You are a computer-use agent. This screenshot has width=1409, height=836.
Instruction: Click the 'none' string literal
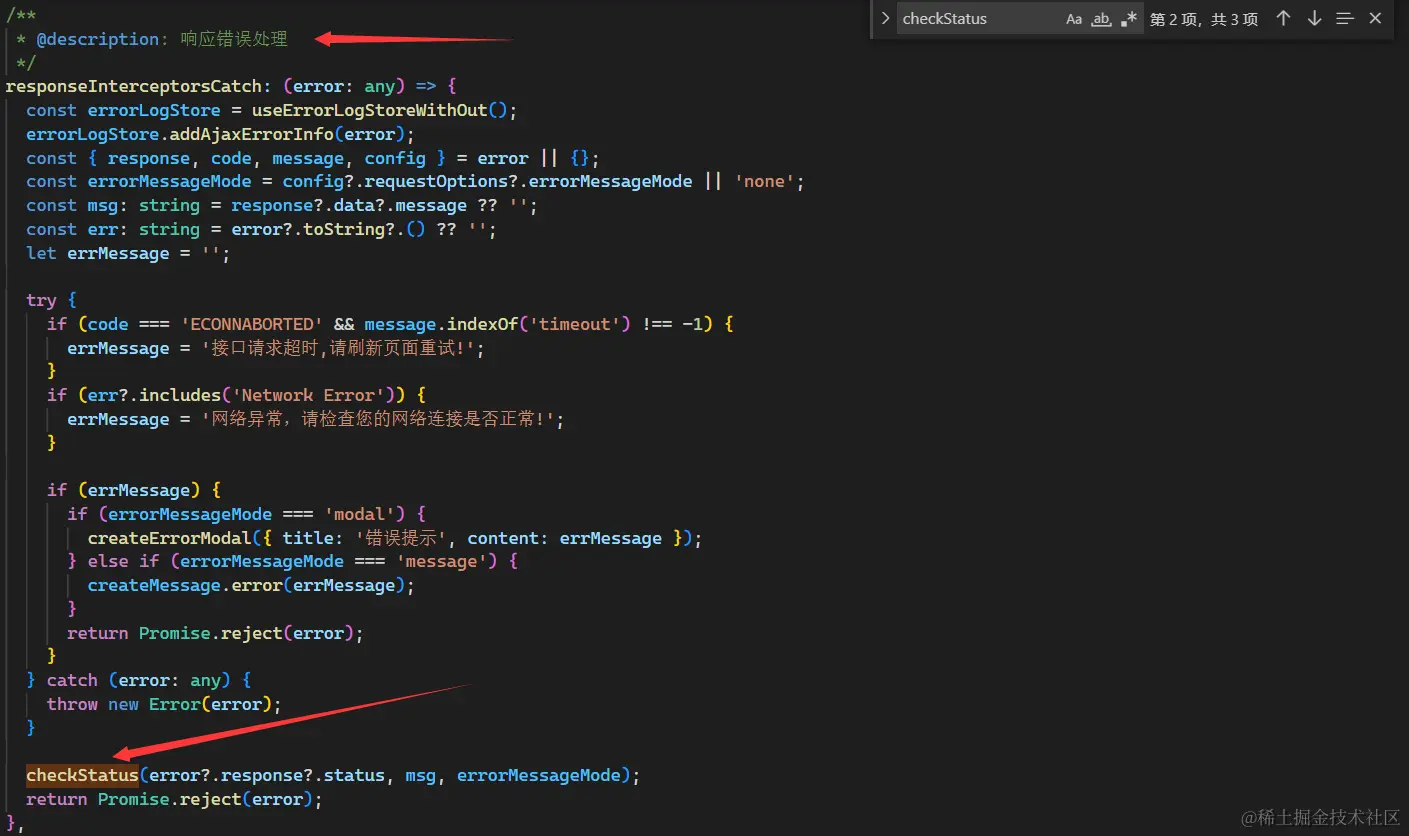[x=765, y=181]
